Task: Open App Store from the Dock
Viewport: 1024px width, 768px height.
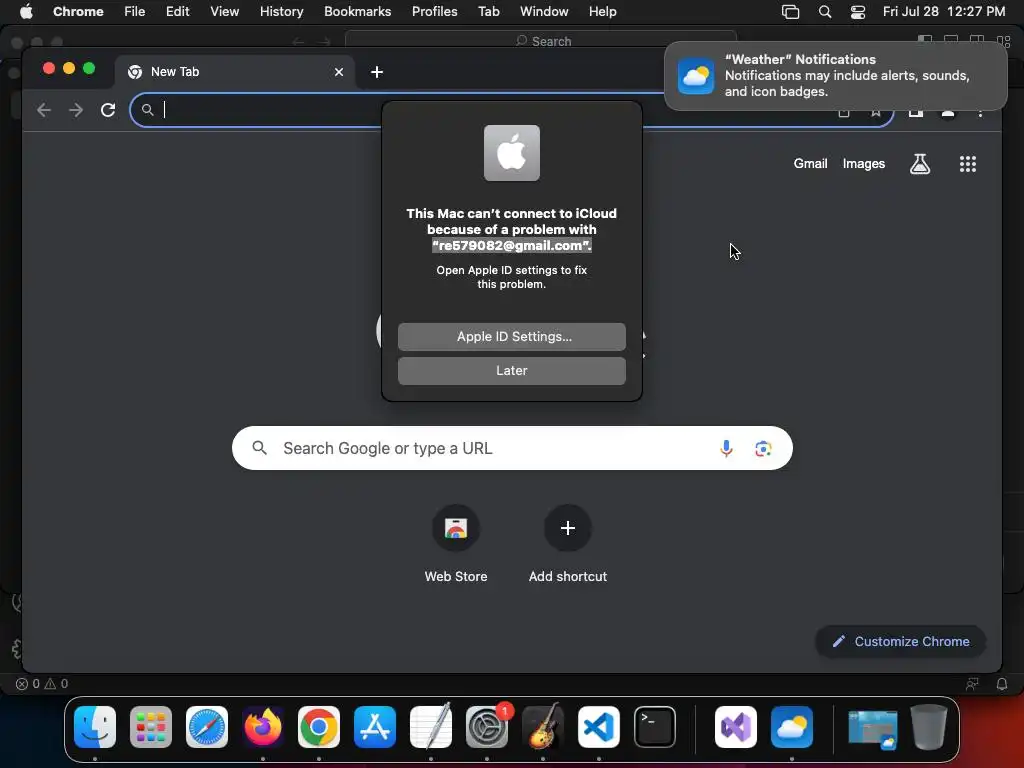Action: pos(375,727)
